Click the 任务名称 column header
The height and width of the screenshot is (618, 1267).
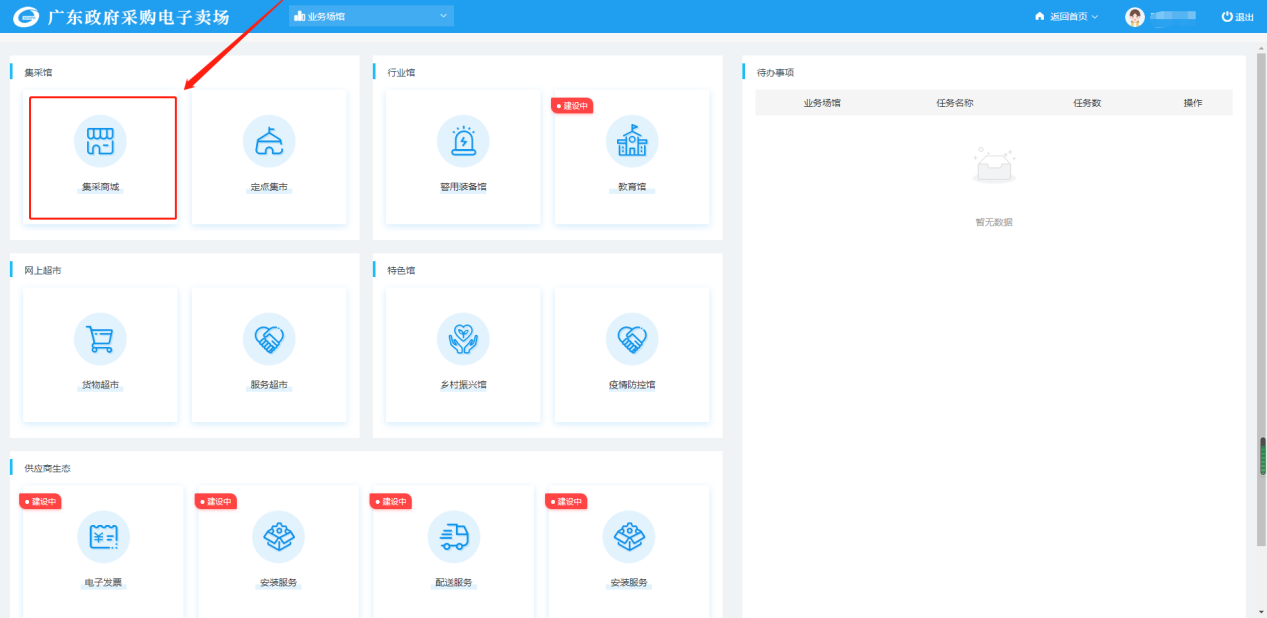955,103
